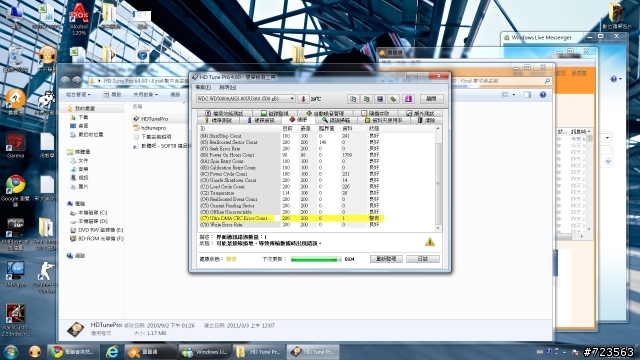Viewport: 640px width, 360px height.
Task: Select DVD RW drive (E:) in navigation pane
Action: [x=96, y=230]
